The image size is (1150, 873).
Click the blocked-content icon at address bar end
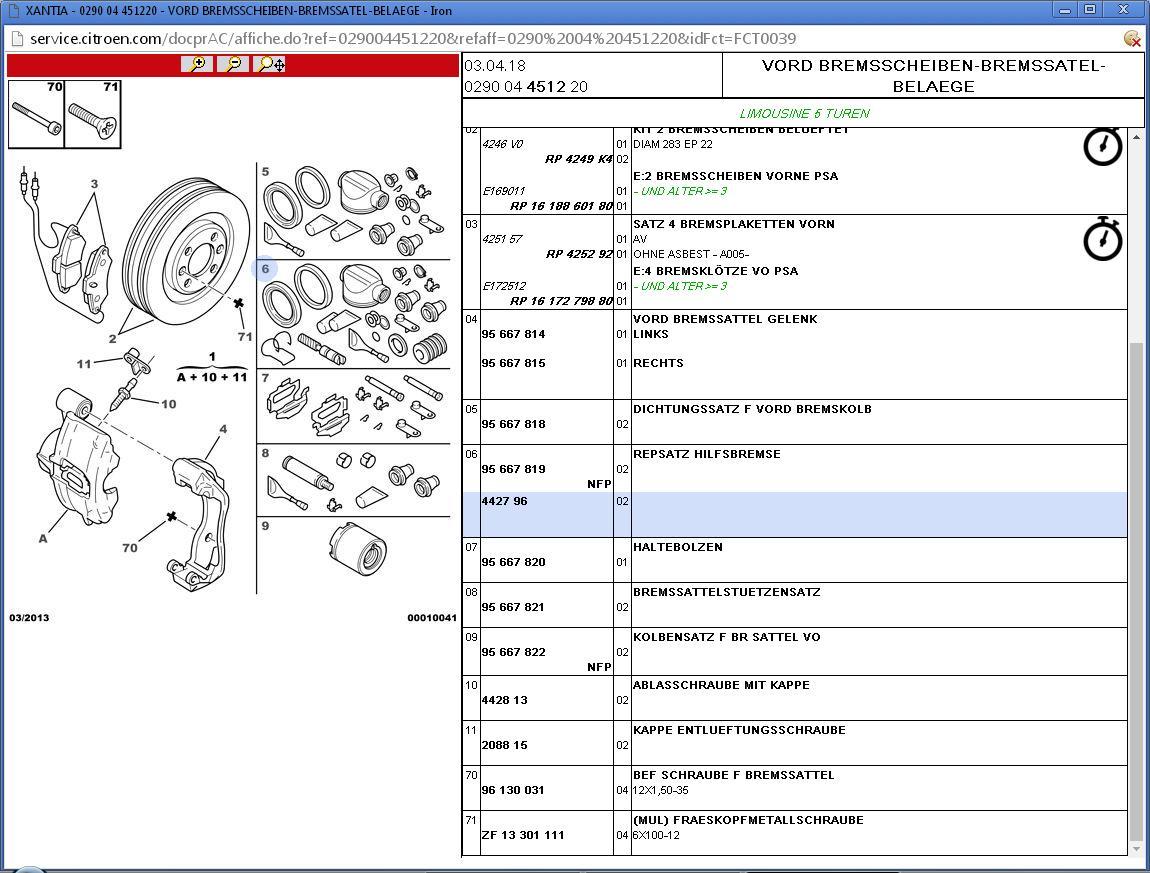coord(1132,39)
